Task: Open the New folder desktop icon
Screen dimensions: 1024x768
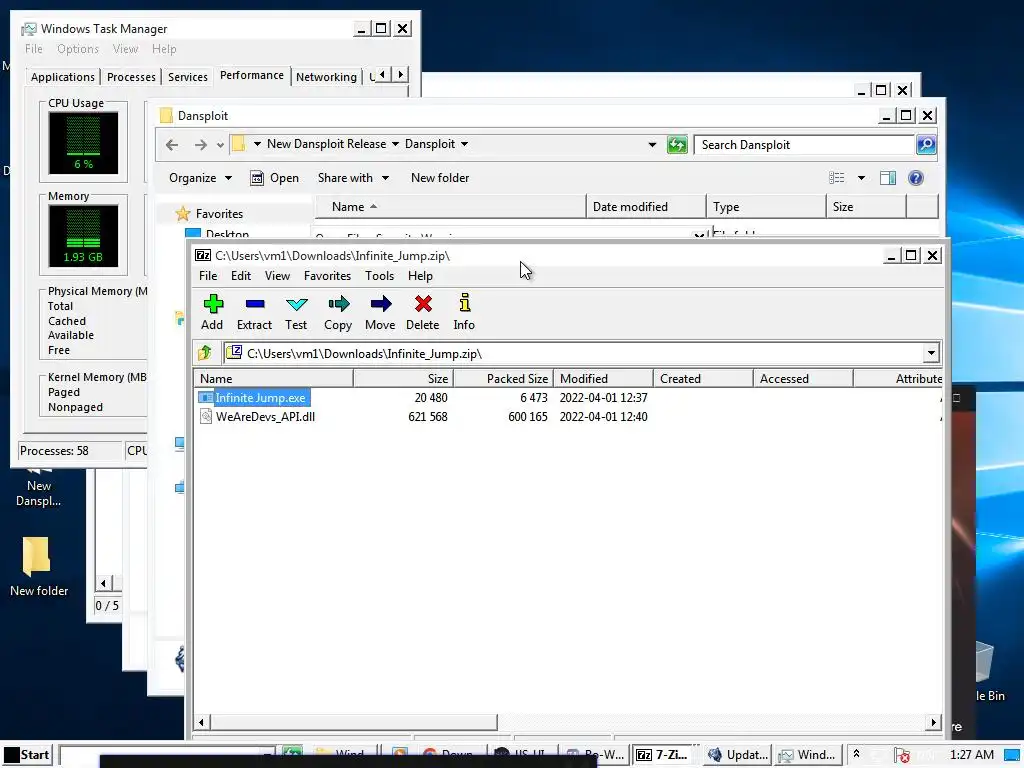Action: [37, 566]
